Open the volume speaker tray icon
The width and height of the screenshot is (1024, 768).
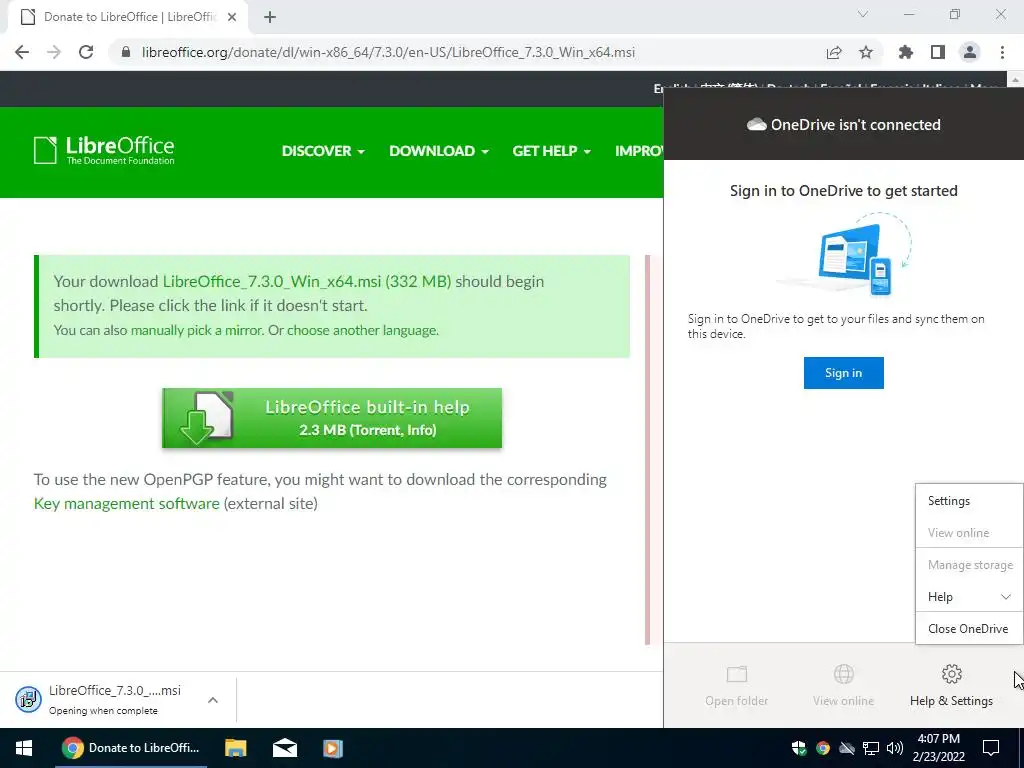tap(895, 748)
